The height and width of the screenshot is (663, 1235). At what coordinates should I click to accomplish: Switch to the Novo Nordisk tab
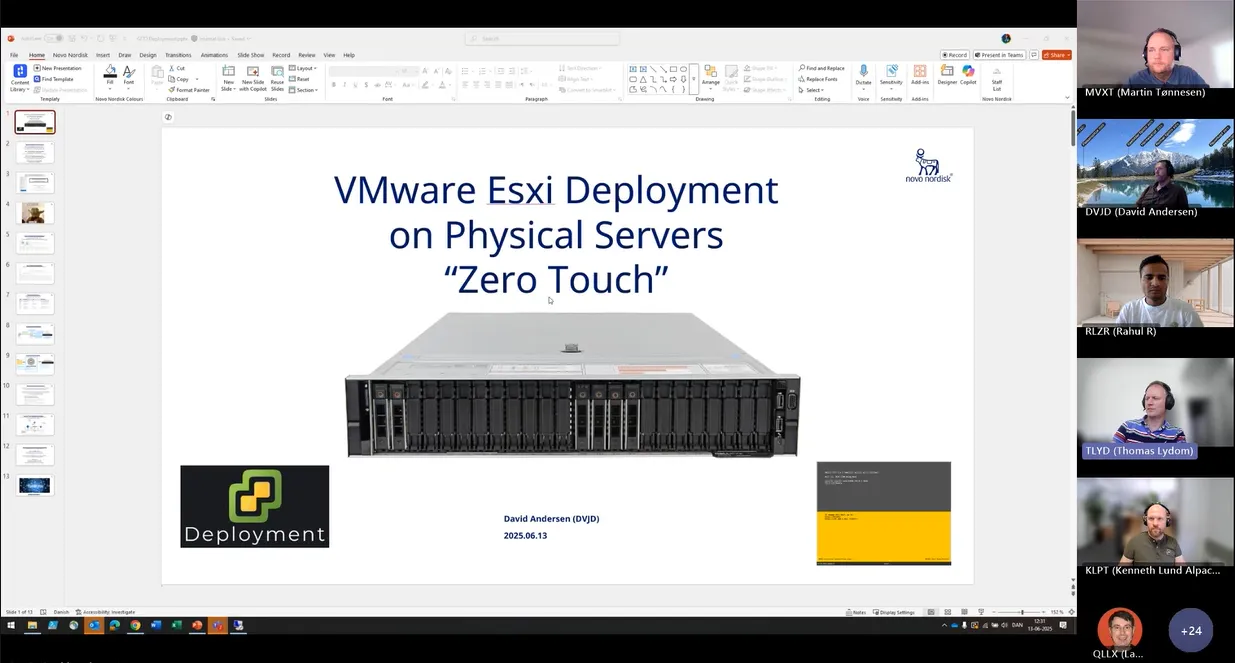point(69,55)
